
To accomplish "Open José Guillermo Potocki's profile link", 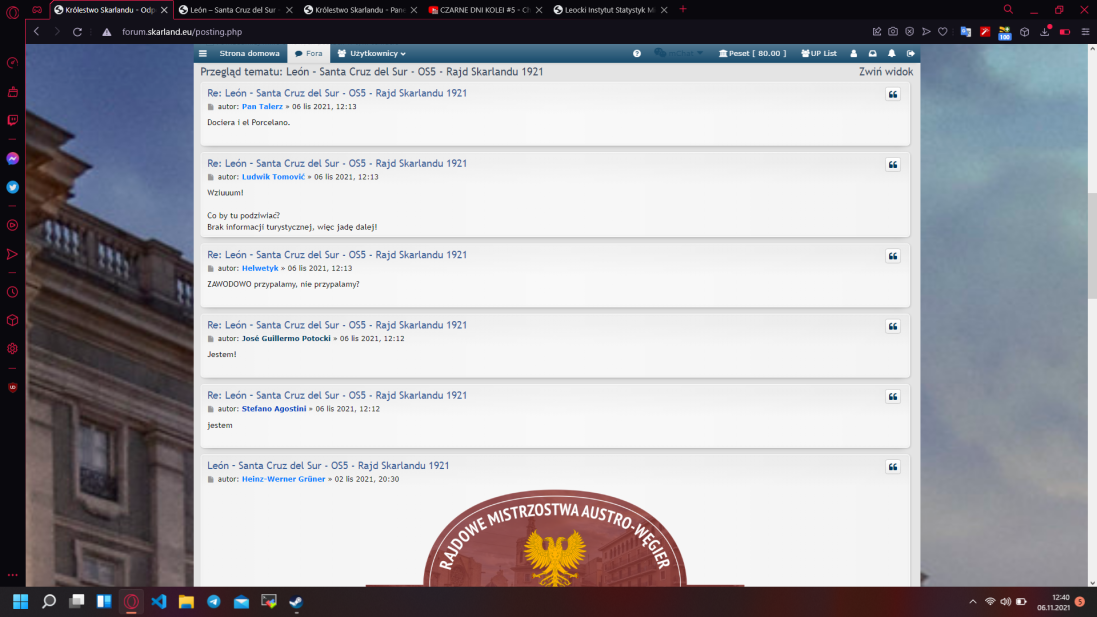I will coord(286,339).
